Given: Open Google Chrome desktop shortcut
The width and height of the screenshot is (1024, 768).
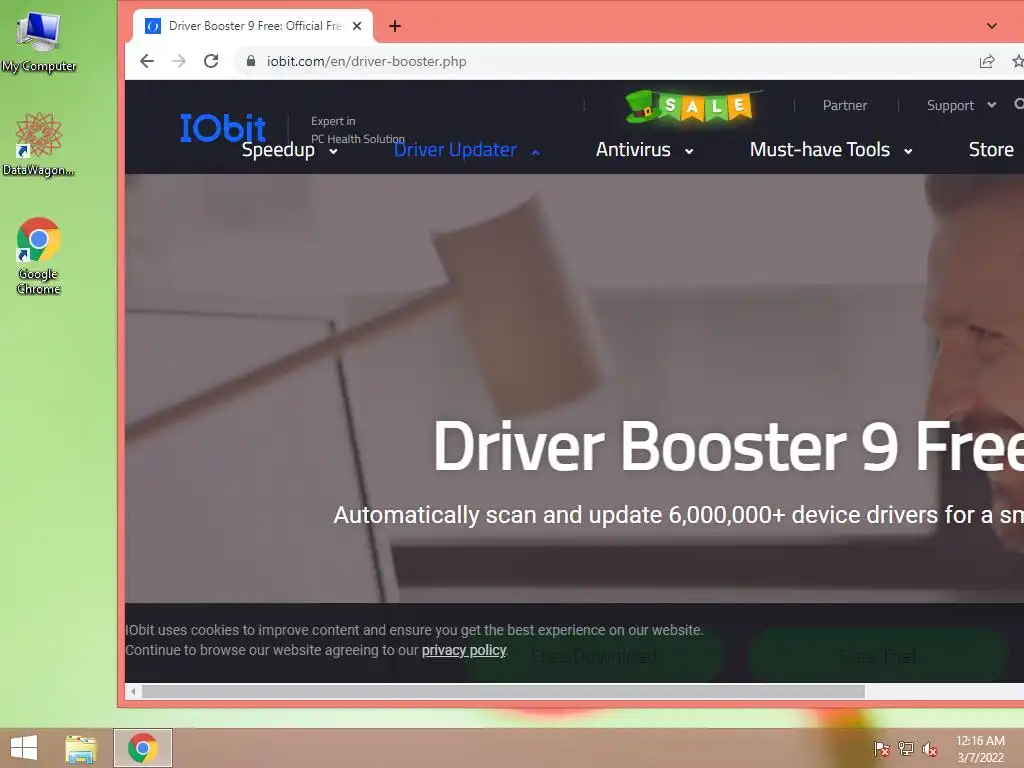Looking at the screenshot, I should point(39,255).
